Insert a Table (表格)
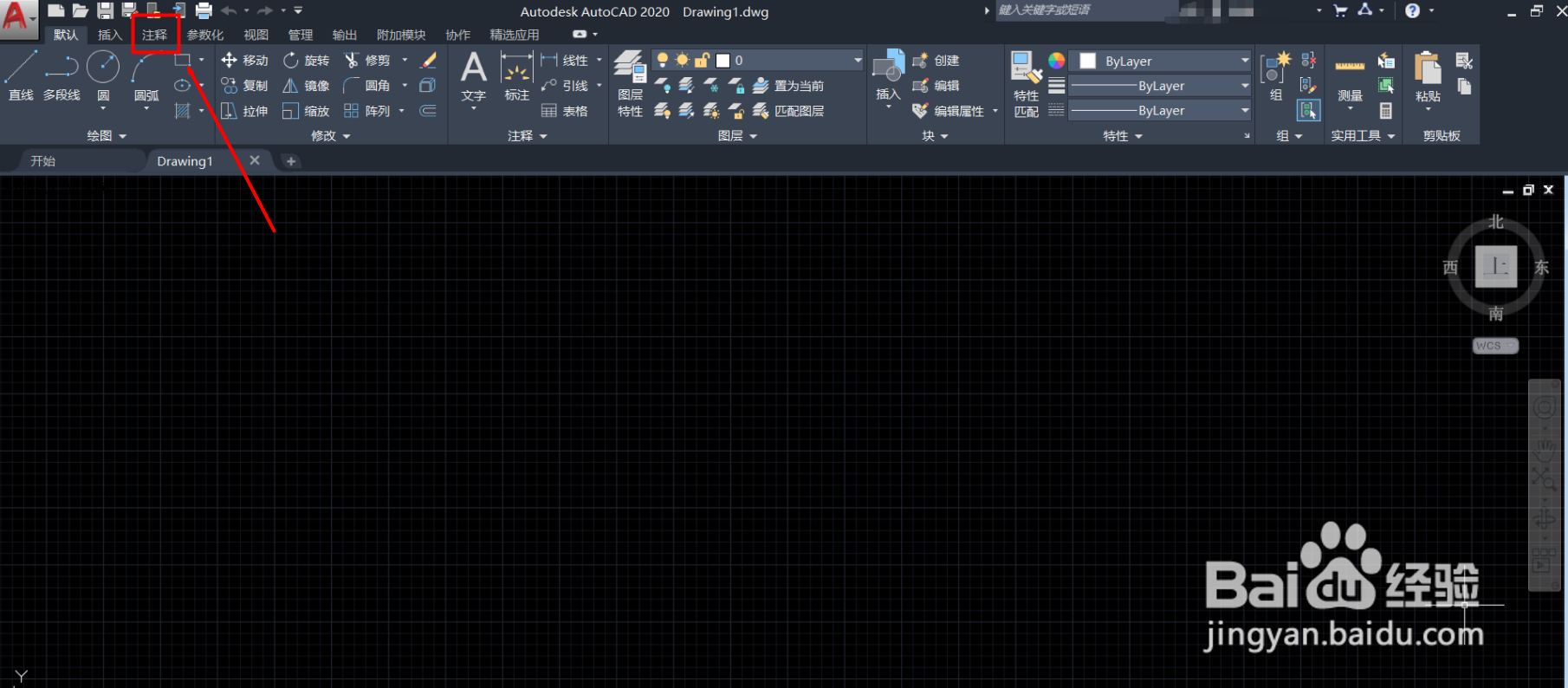This screenshot has width=1568, height=688. (x=565, y=111)
